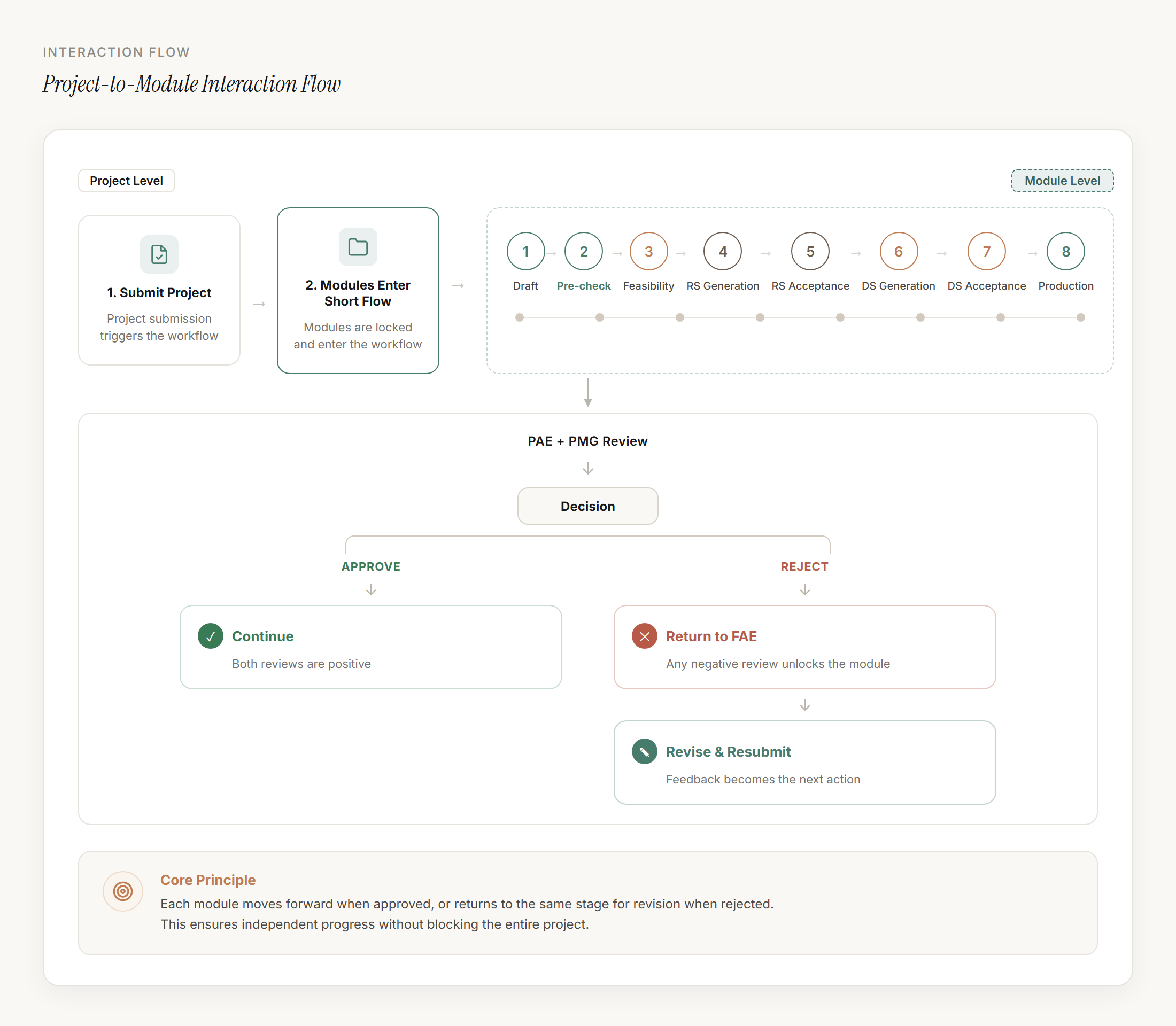Select step 6 DS Generation circle
The width and height of the screenshot is (1176, 1026).
(898, 251)
